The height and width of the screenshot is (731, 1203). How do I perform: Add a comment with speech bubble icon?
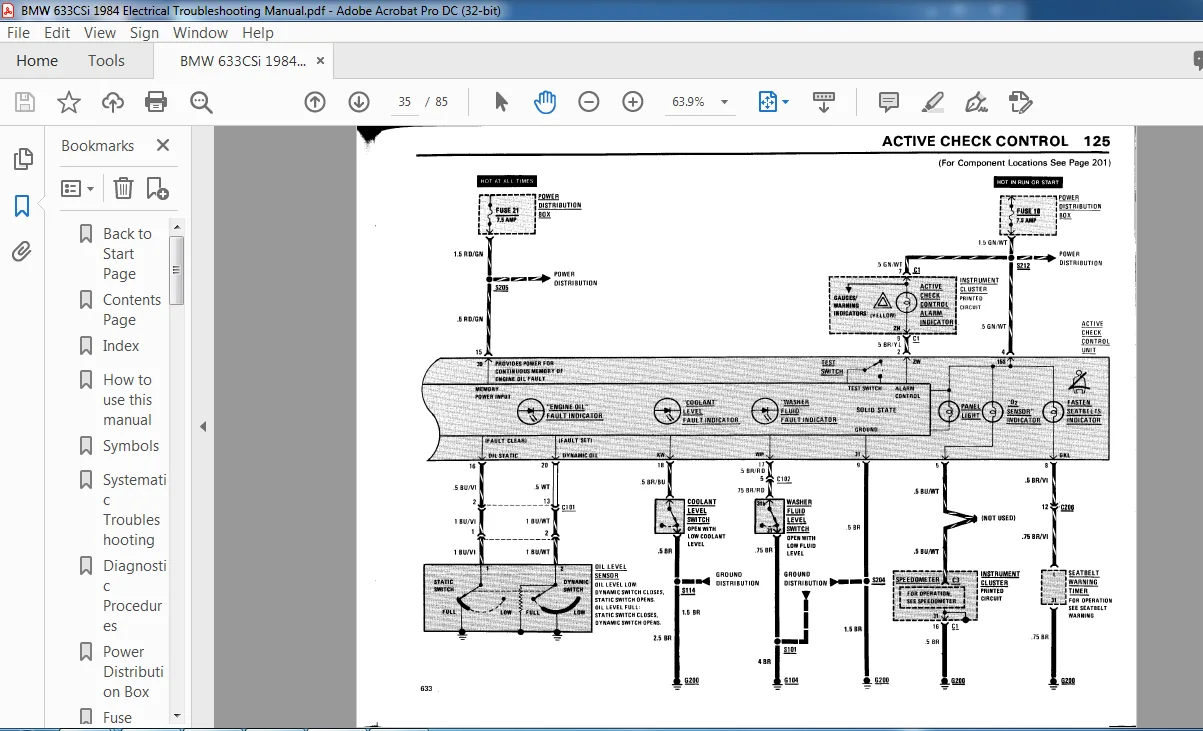[x=888, y=102]
